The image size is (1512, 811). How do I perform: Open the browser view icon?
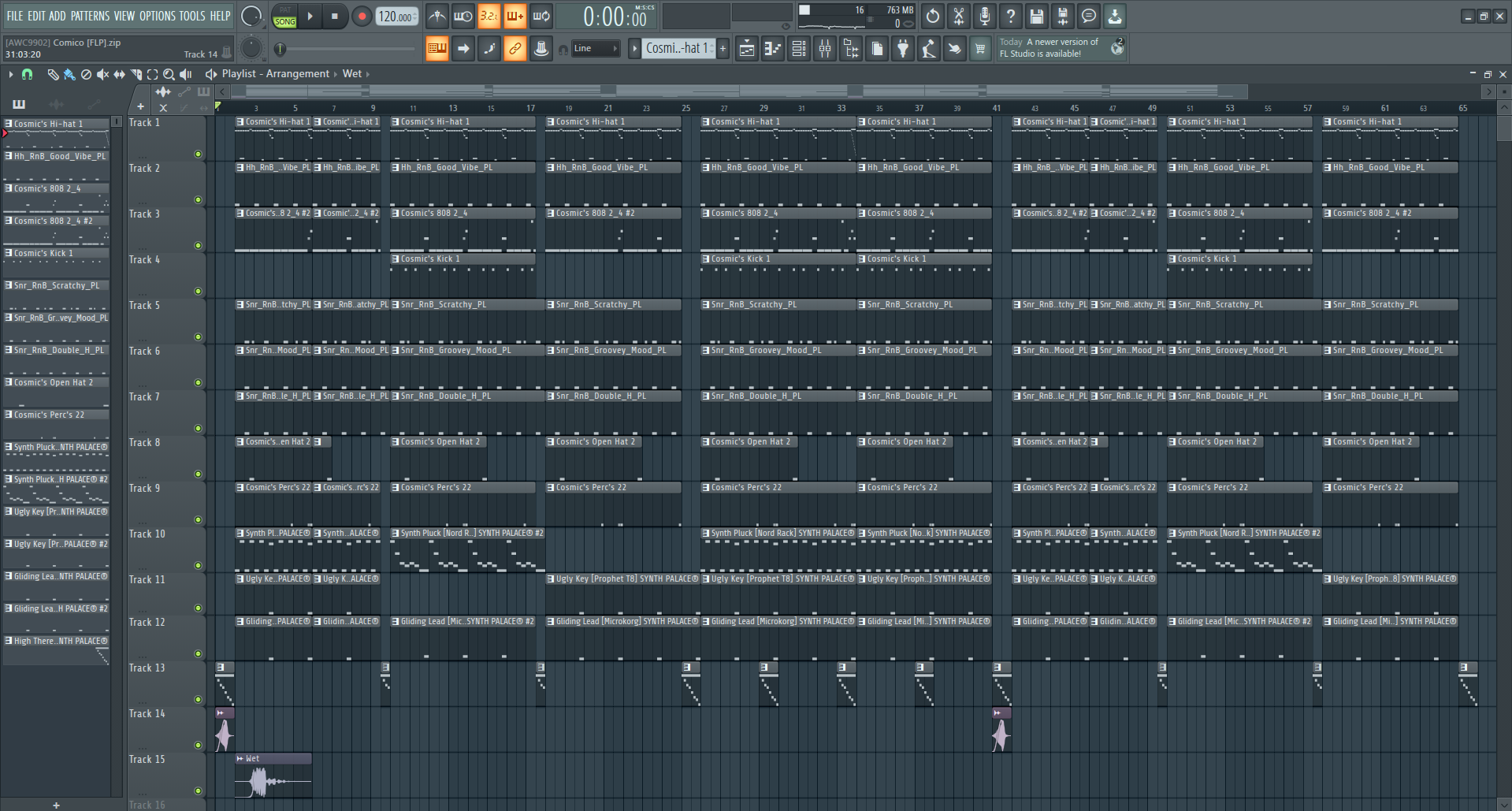coord(851,49)
